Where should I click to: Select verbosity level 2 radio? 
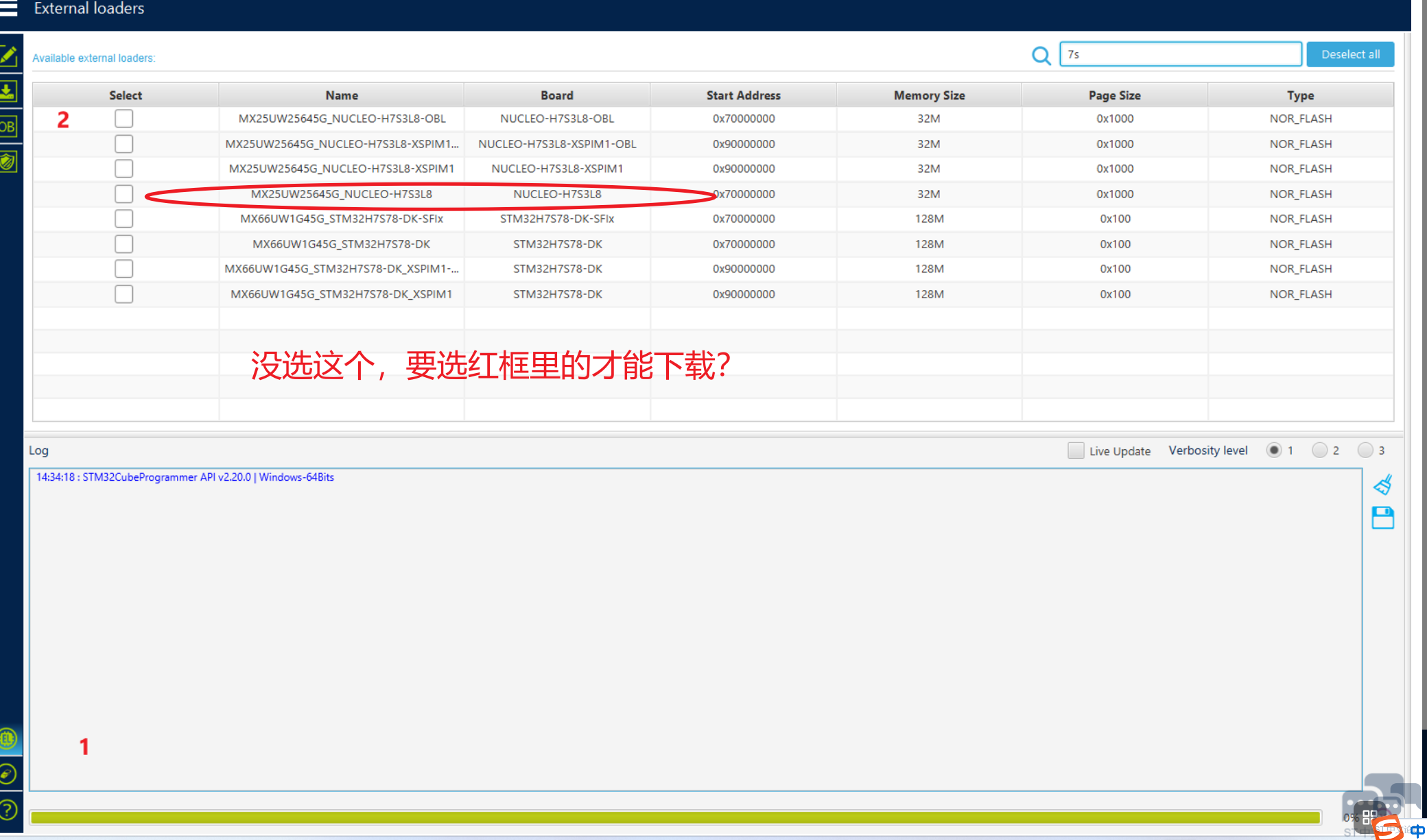(x=1319, y=451)
